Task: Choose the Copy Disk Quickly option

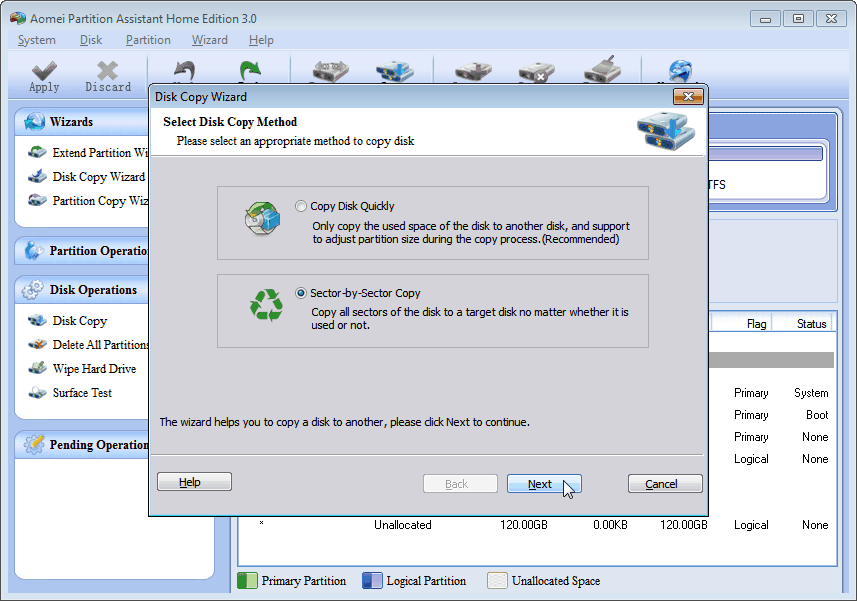Action: click(301, 206)
